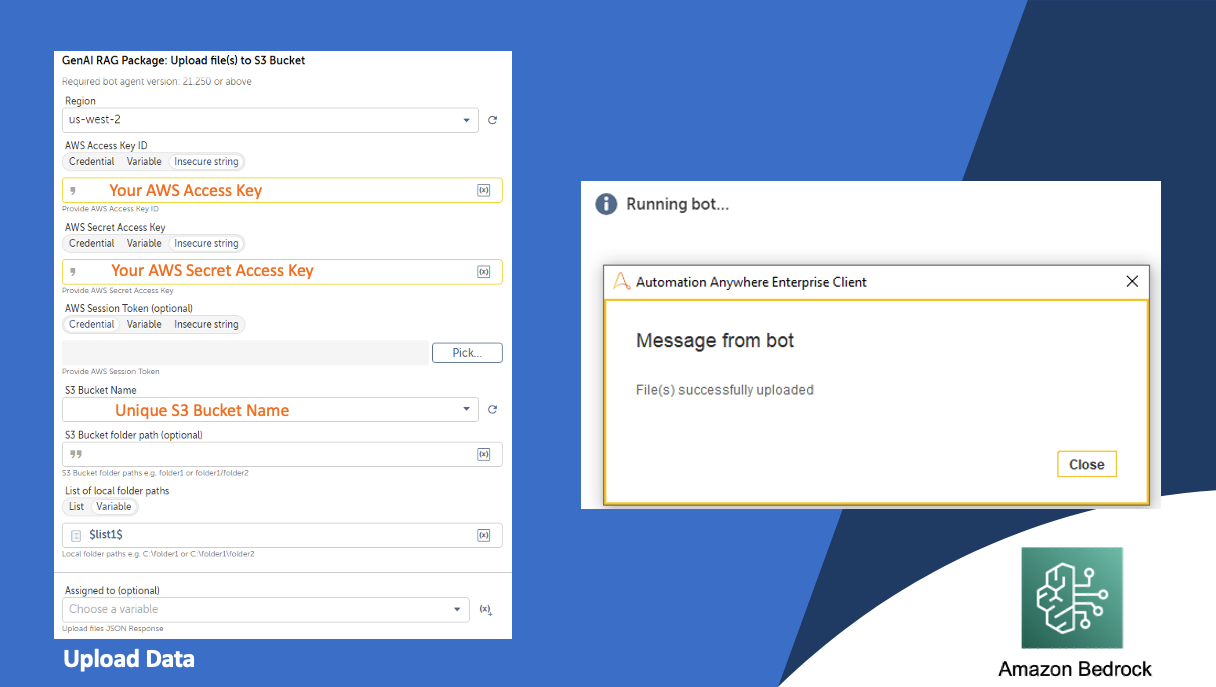Select Variable under List of local folder paths

pyautogui.click(x=114, y=507)
